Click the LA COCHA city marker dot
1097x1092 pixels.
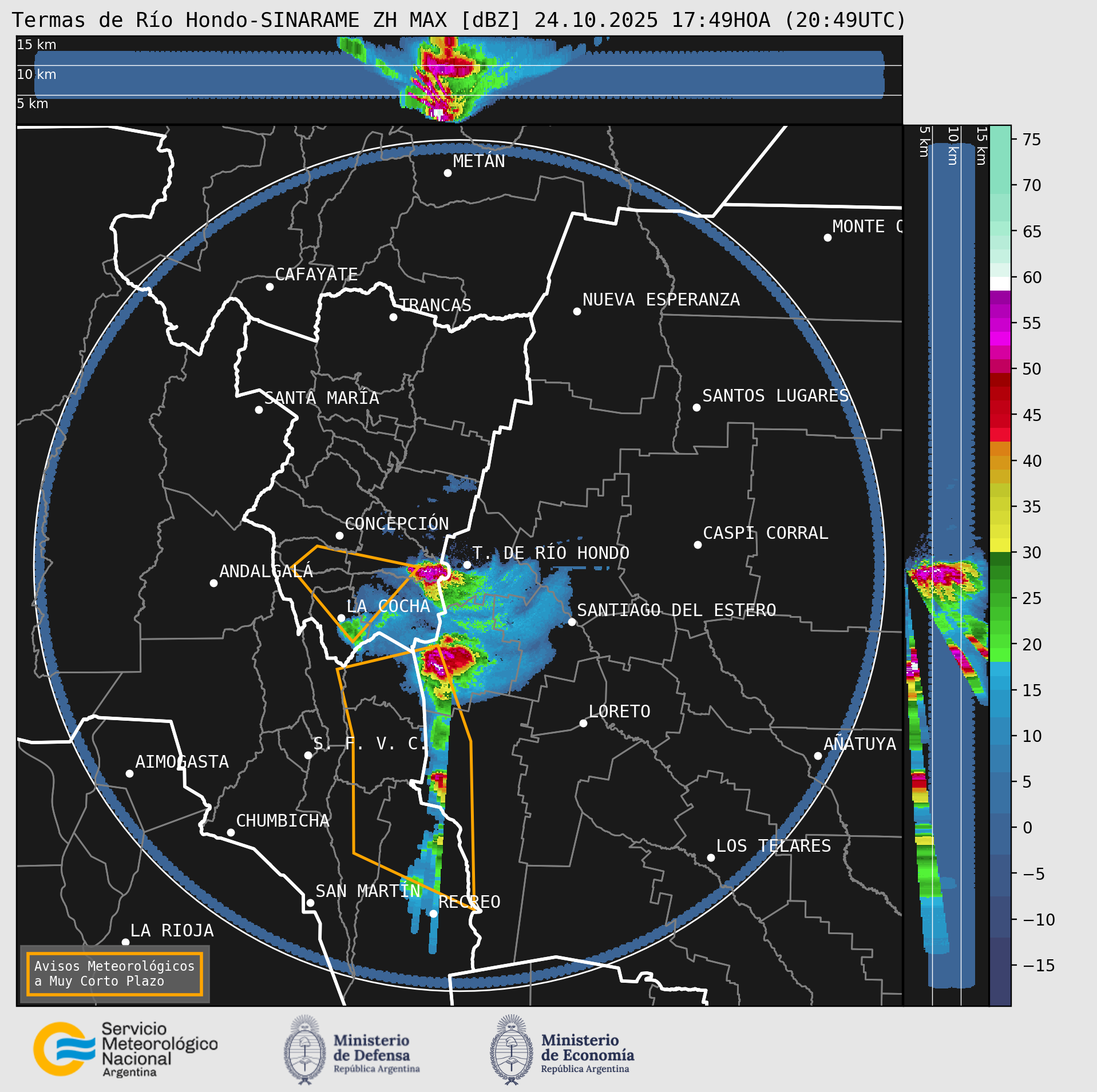[x=341, y=618]
